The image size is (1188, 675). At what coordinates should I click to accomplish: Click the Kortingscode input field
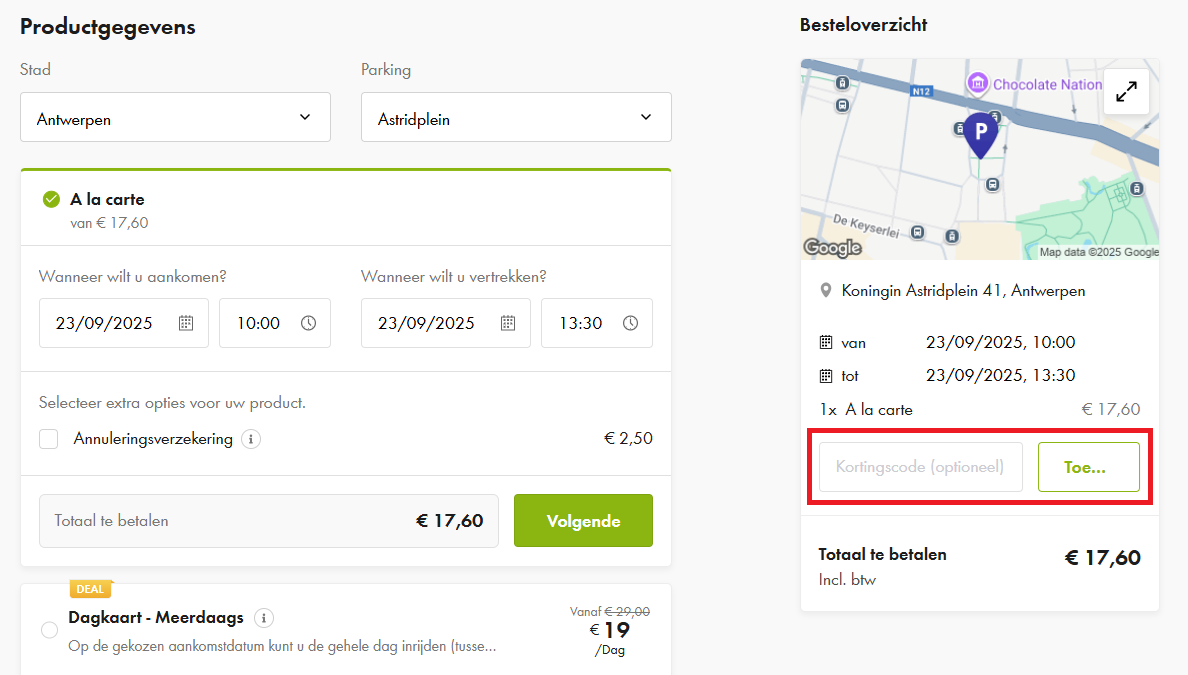tap(918, 466)
